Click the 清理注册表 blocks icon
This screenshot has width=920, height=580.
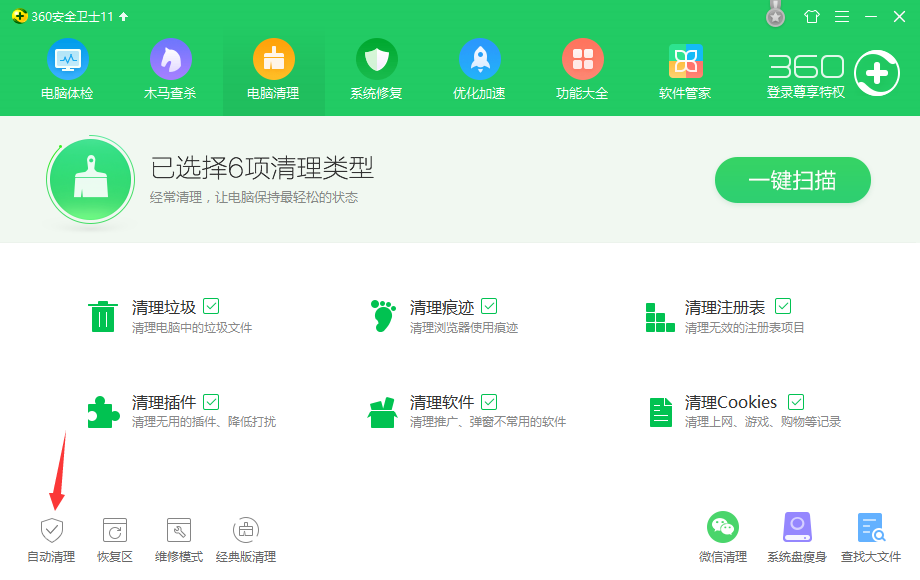pos(660,317)
